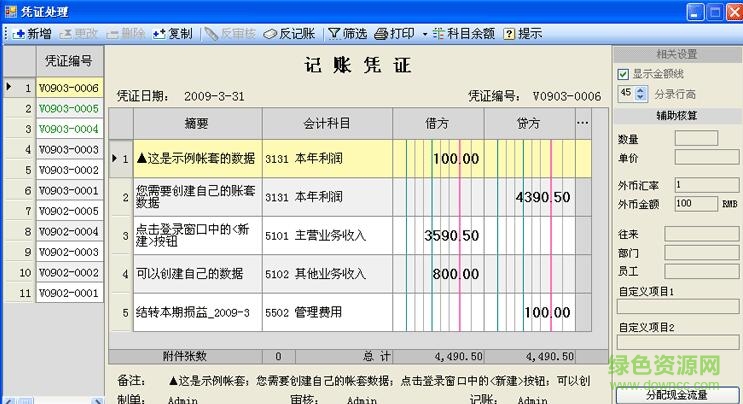This screenshot has height=404, width=743.
Task: Click the 单价 input field
Action: [707, 157]
